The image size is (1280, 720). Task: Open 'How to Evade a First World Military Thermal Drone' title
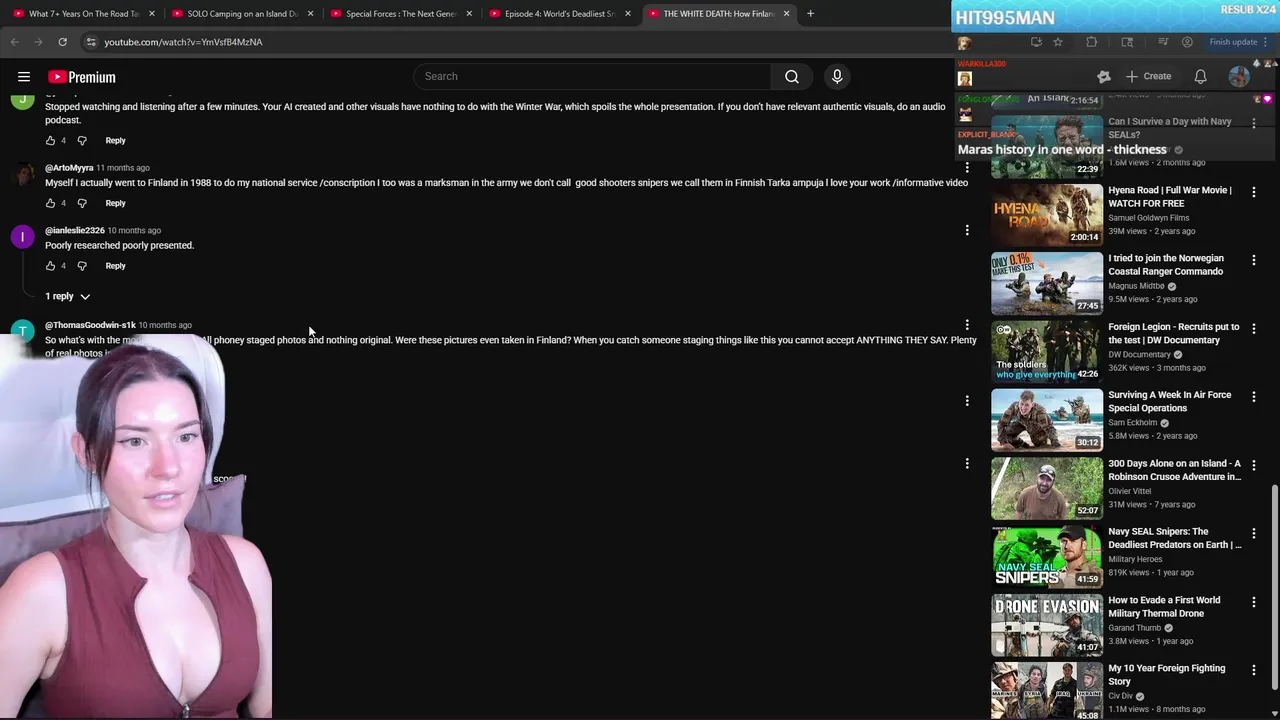coord(1164,607)
